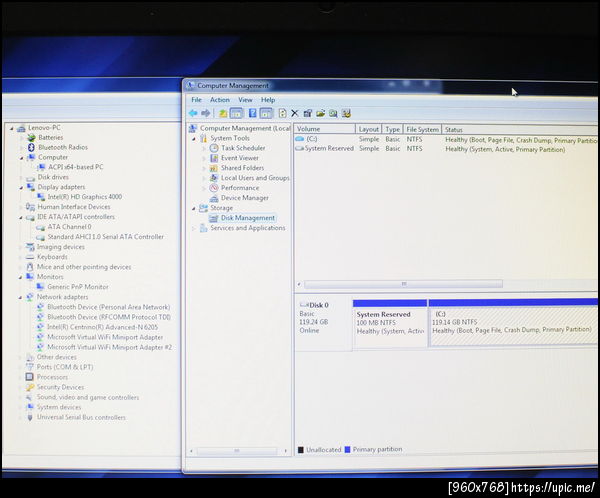Click the Event Viewer icon in the tree

point(214,158)
